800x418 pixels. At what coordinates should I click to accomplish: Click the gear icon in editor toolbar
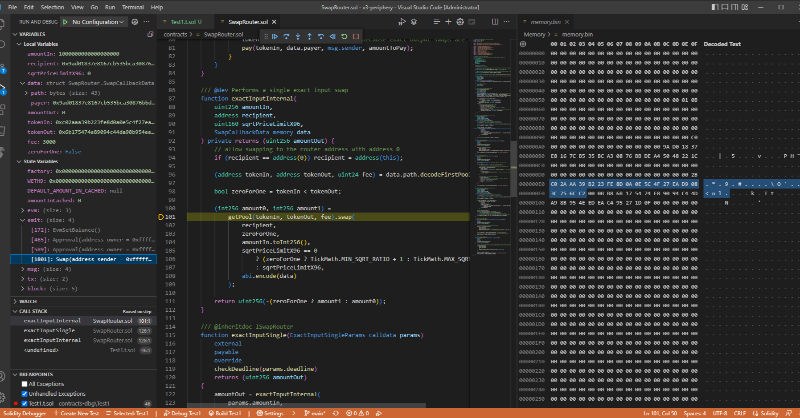[x=460, y=22]
